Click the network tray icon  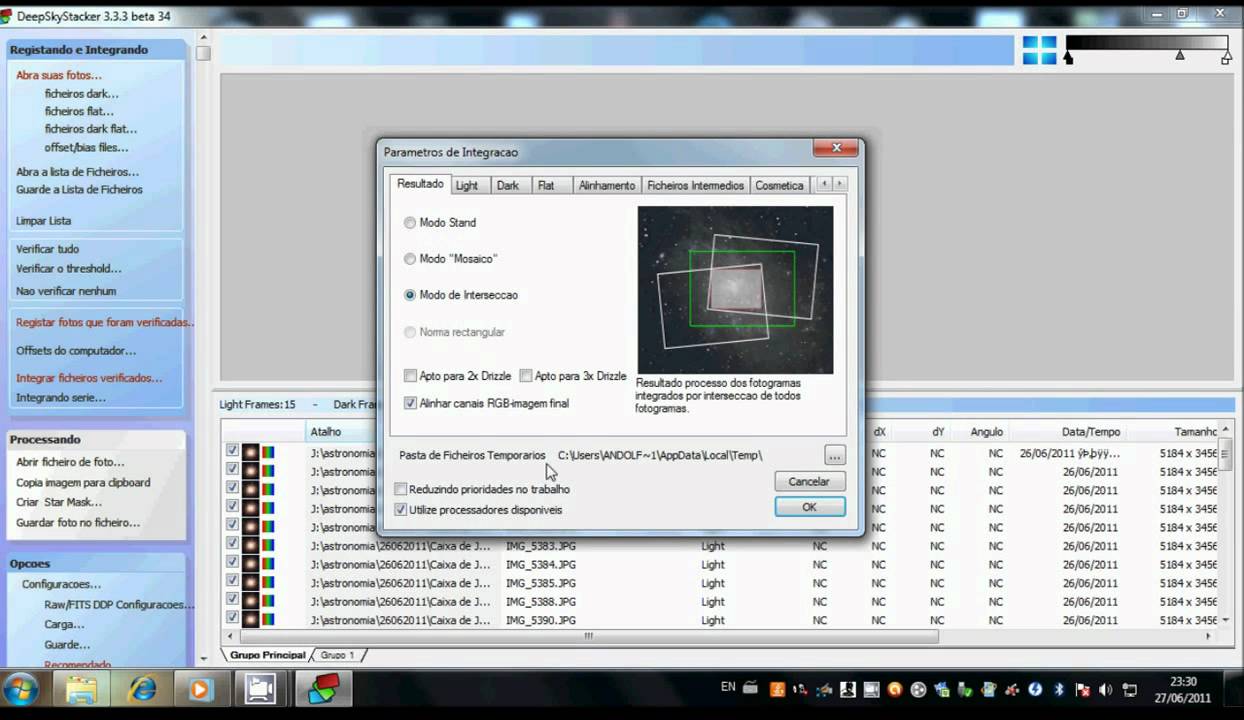[x=1129, y=690]
